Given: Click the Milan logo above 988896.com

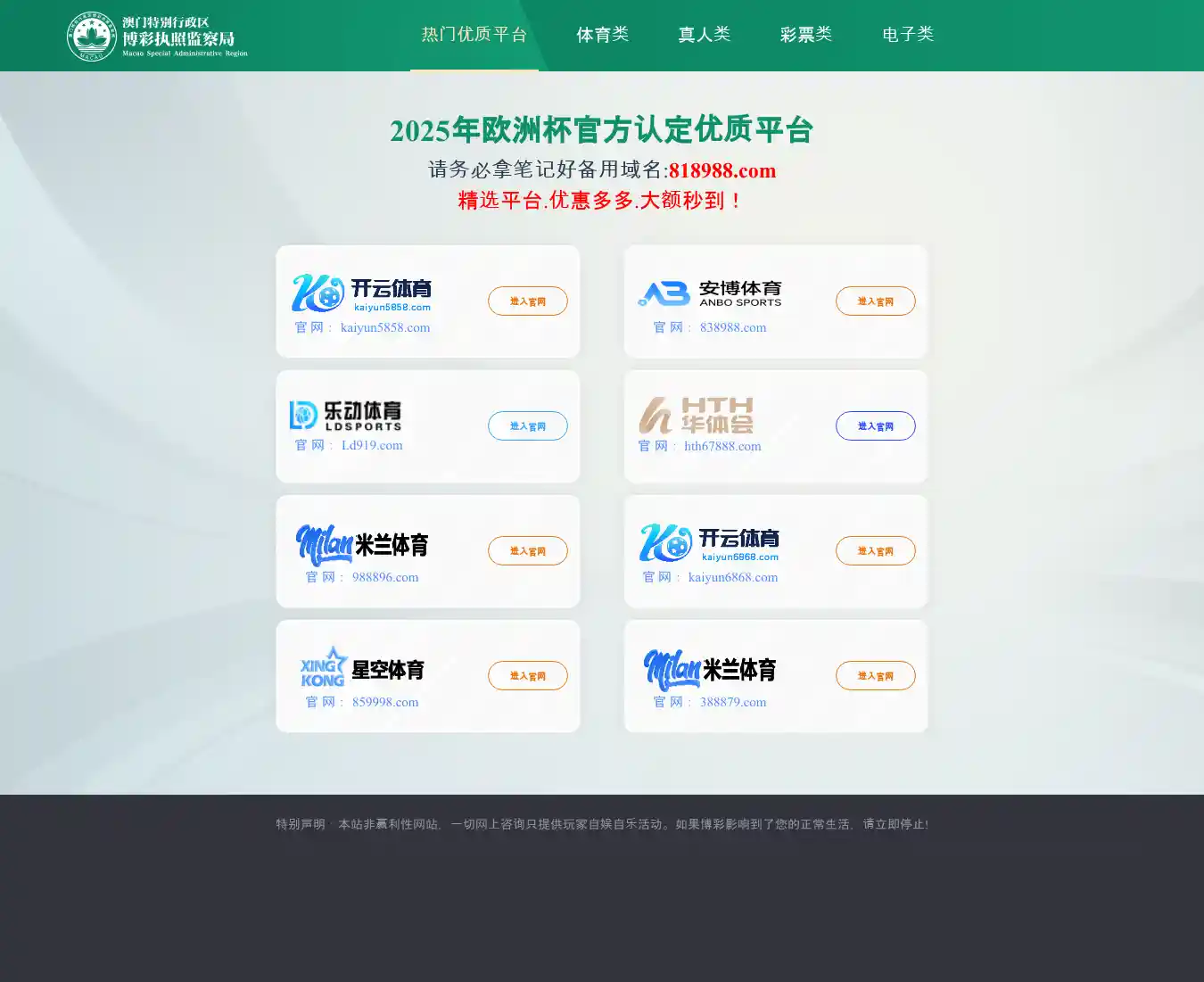Looking at the screenshot, I should pos(361,544).
